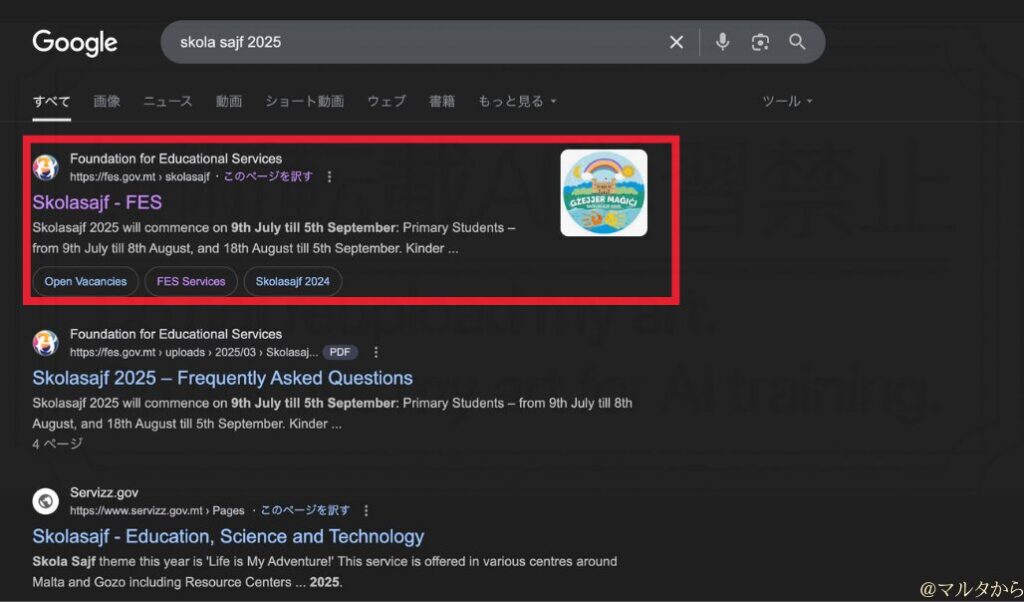The width and height of the screenshot is (1024, 602).
Task: Click FES favicon of the FAQ PDF result
Action: tap(46, 343)
